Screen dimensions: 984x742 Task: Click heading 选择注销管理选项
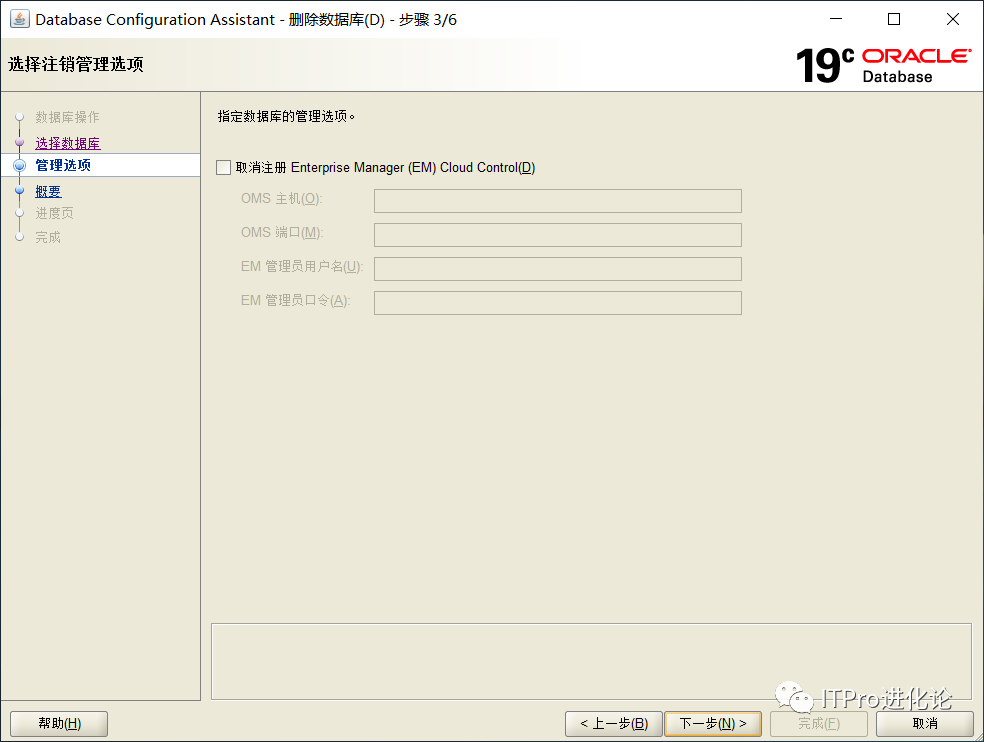coord(76,64)
